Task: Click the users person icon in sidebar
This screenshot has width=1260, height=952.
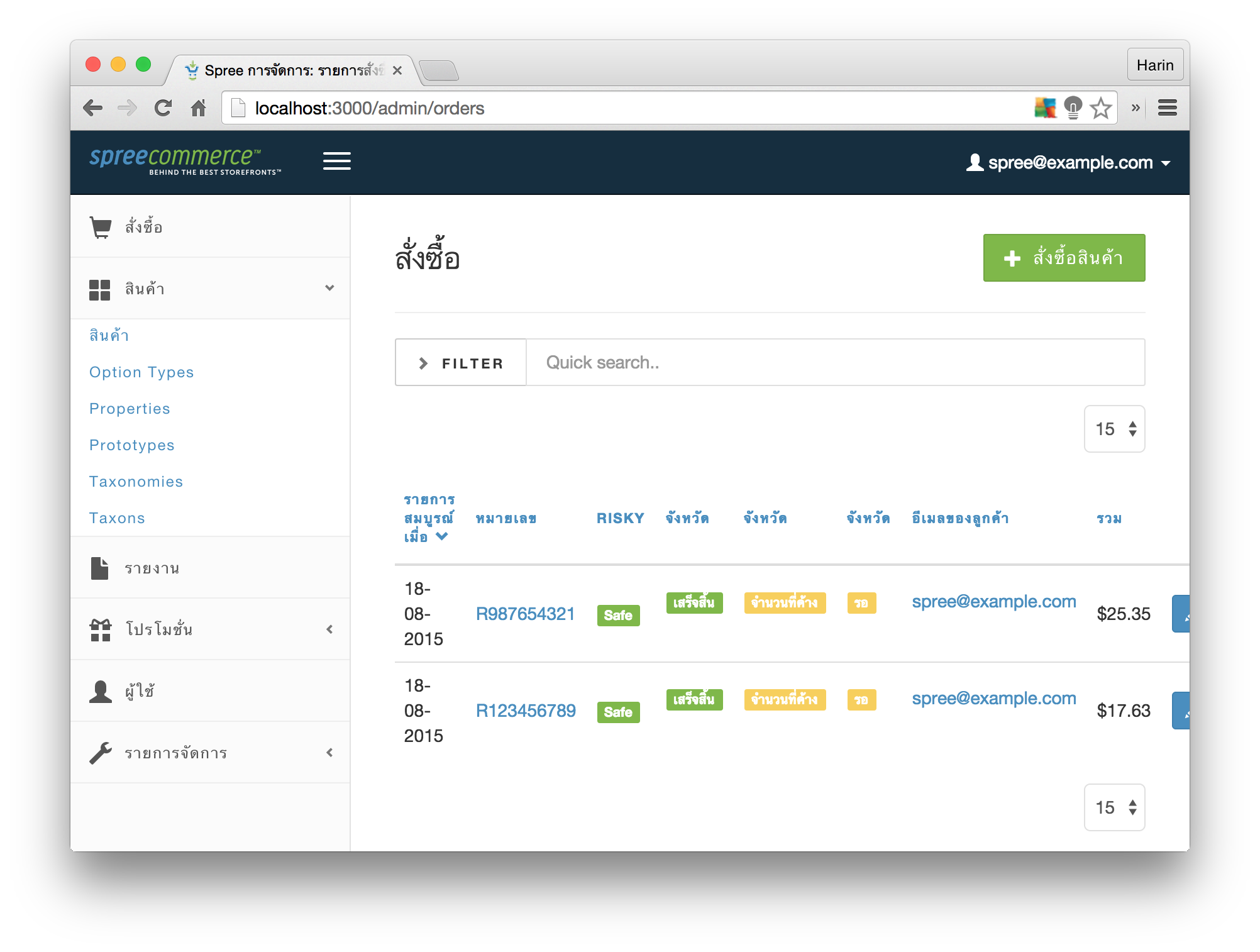Action: click(101, 691)
